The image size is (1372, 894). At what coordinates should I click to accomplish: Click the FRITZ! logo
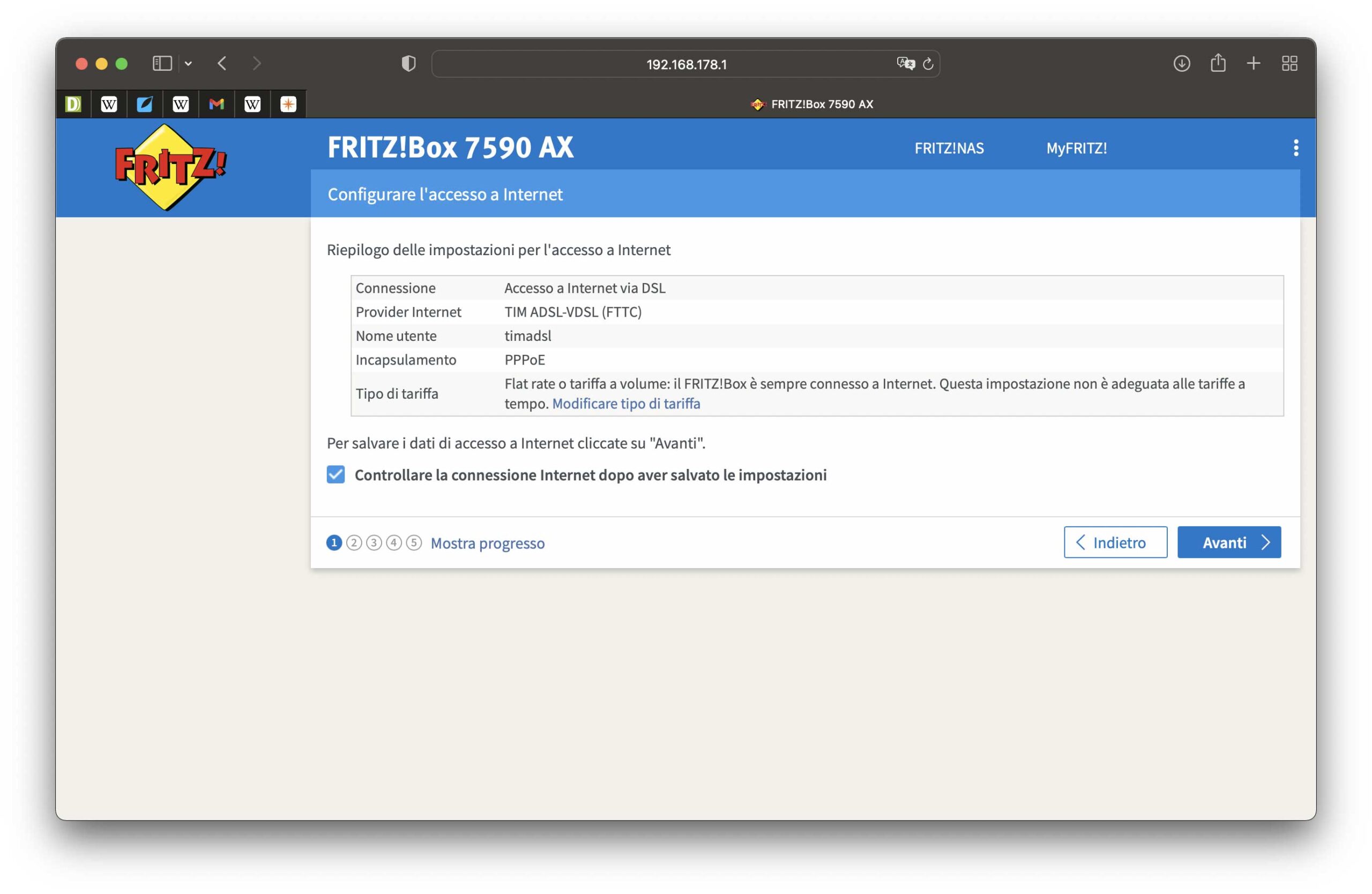[x=170, y=167]
